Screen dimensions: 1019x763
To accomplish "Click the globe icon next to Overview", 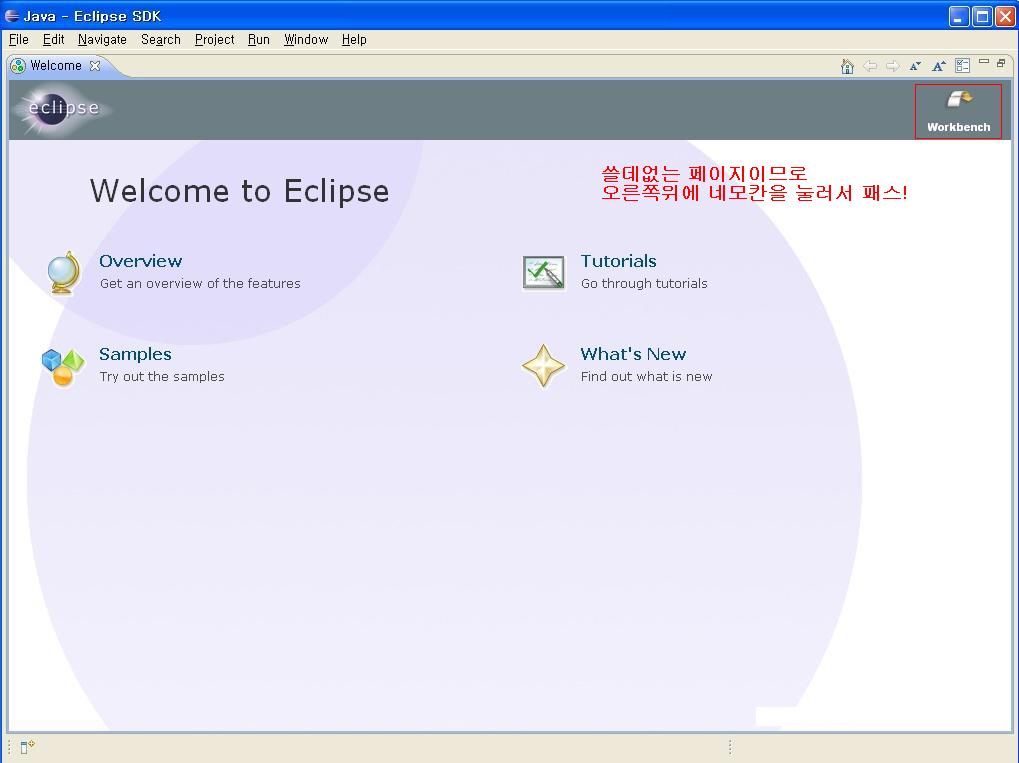I will (x=64, y=272).
